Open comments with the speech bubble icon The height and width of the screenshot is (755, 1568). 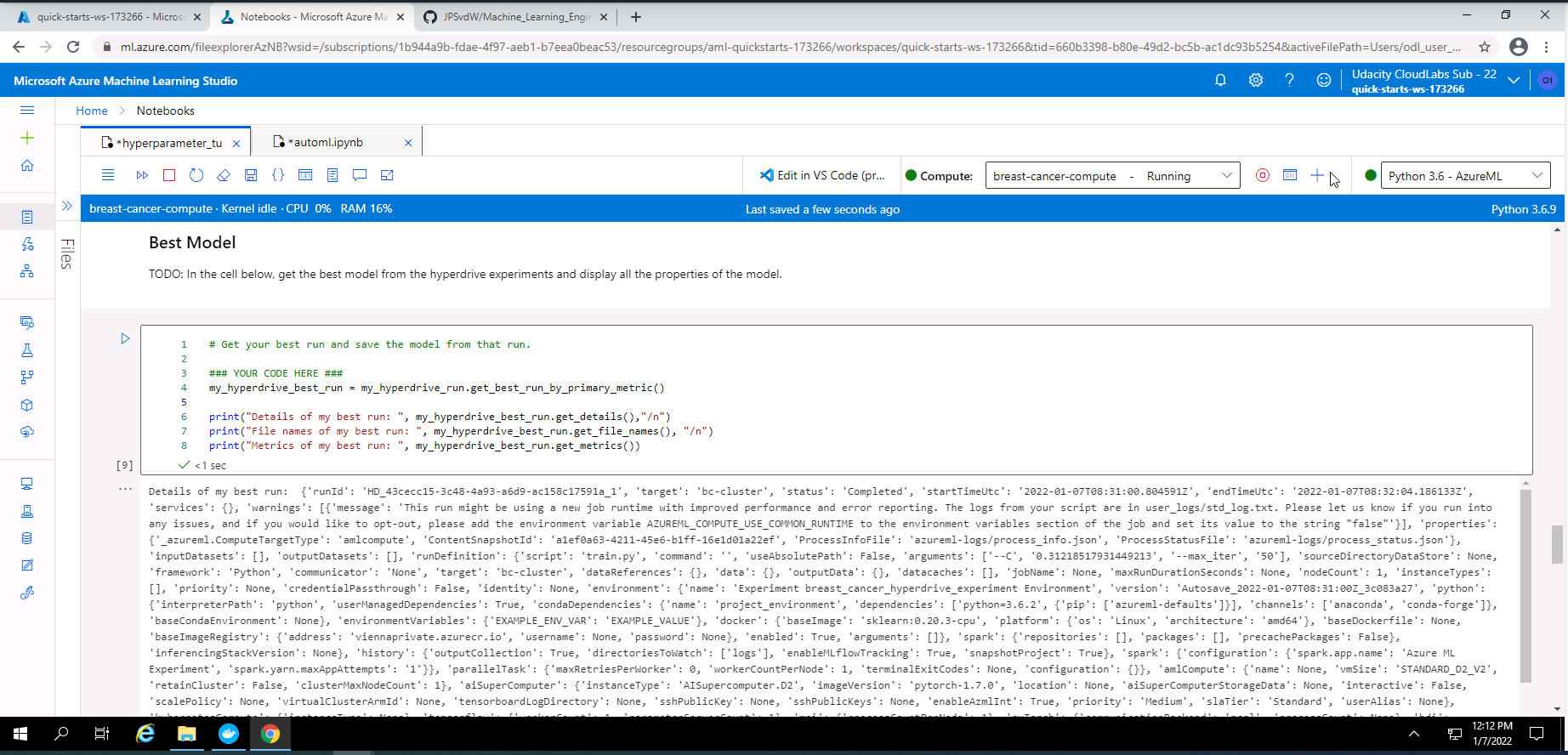360,175
